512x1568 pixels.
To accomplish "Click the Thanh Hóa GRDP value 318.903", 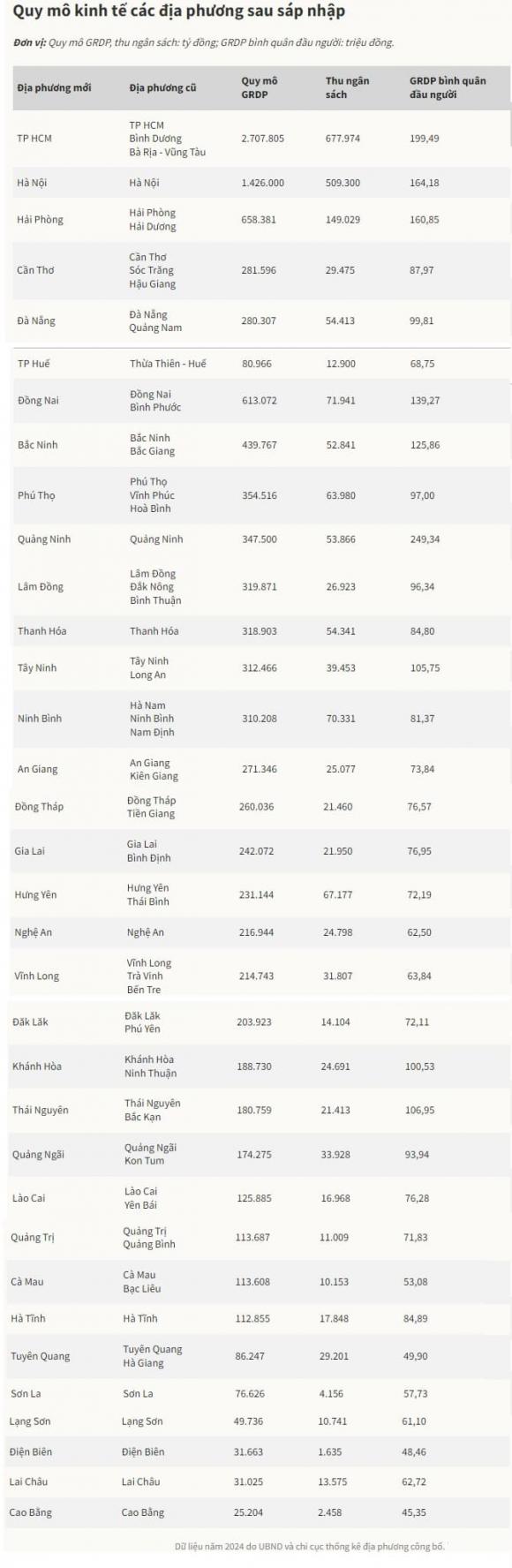I will click(260, 631).
